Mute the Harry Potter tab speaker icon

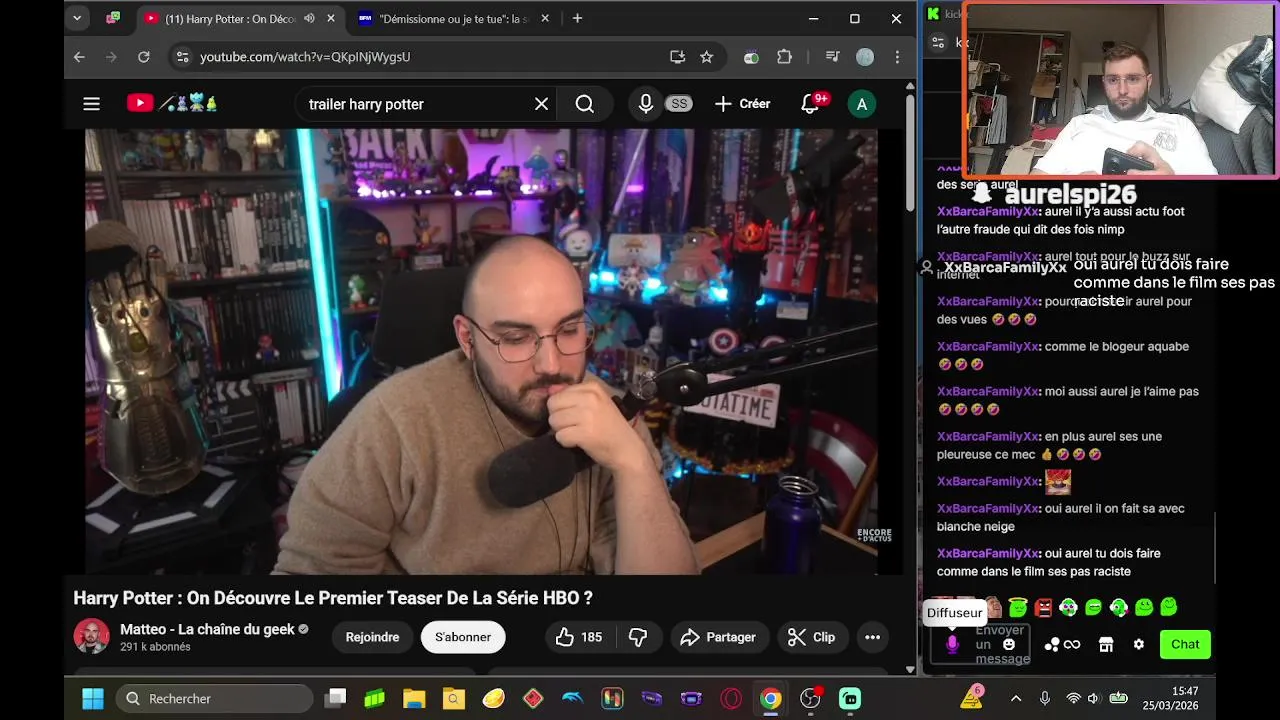pyautogui.click(x=309, y=18)
